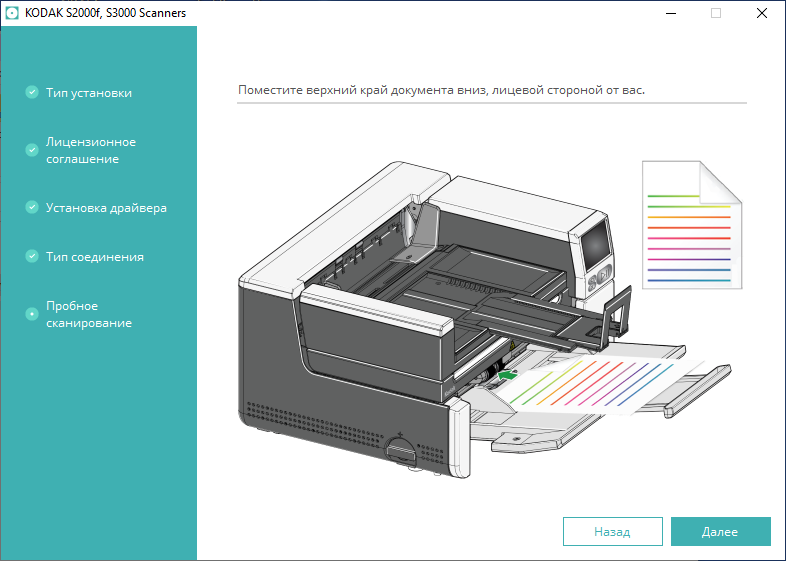The width and height of the screenshot is (786, 561).
Task: Select the Установка драйвера step
Action: coord(106,208)
